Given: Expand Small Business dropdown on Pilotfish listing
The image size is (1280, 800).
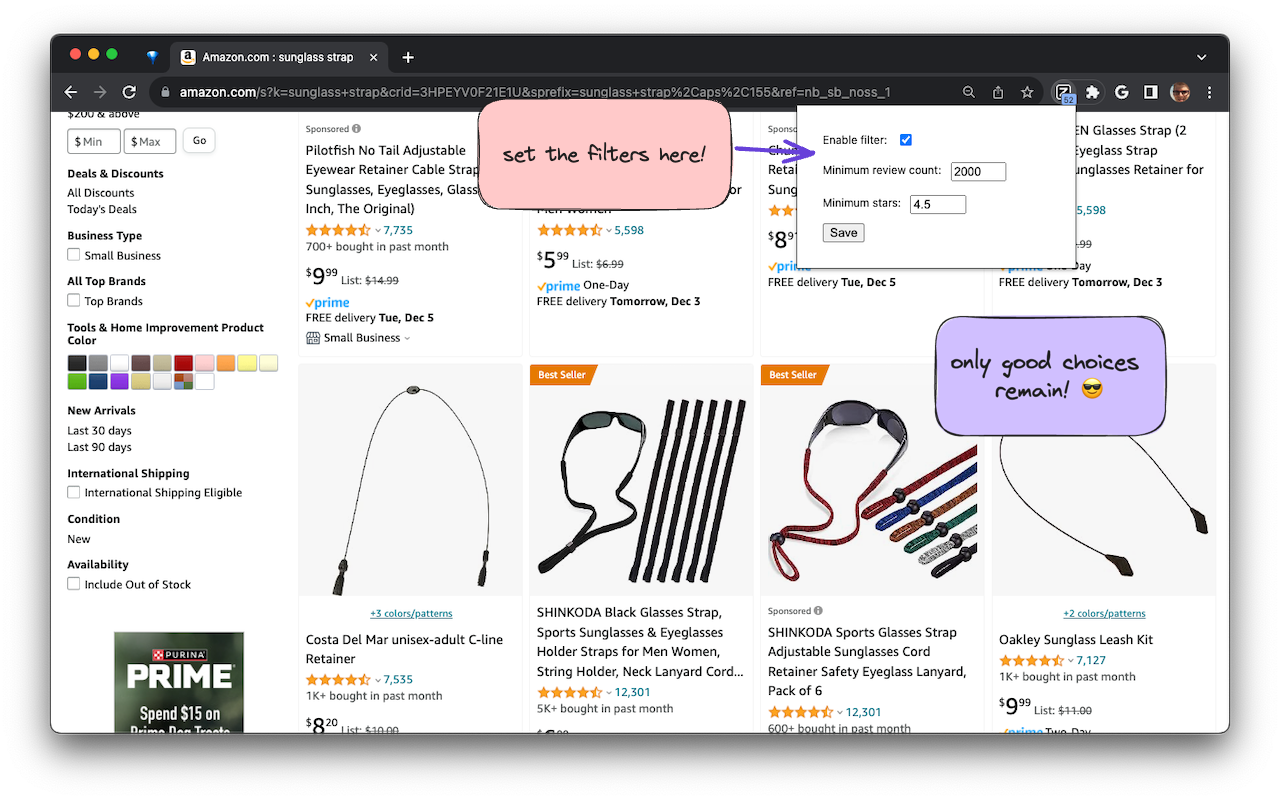Looking at the screenshot, I should (x=407, y=338).
